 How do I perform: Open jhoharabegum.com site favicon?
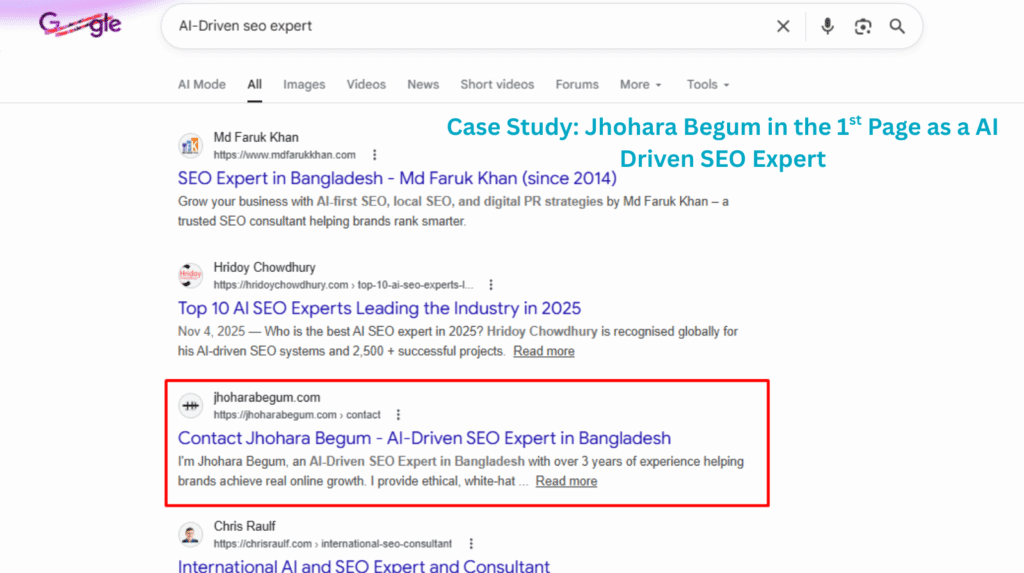(191, 406)
